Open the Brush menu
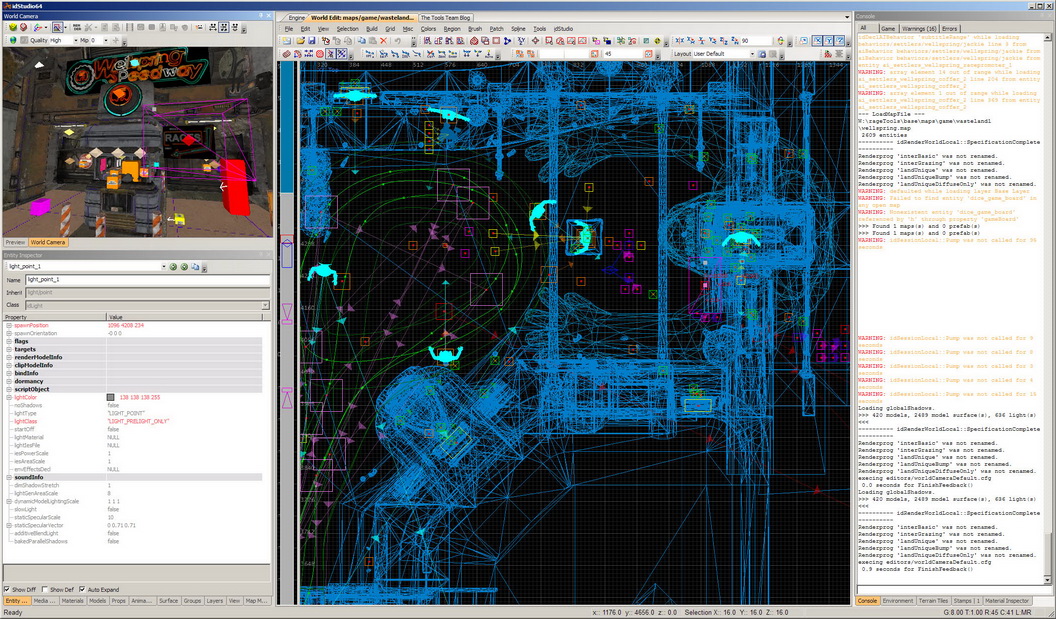 click(475, 29)
